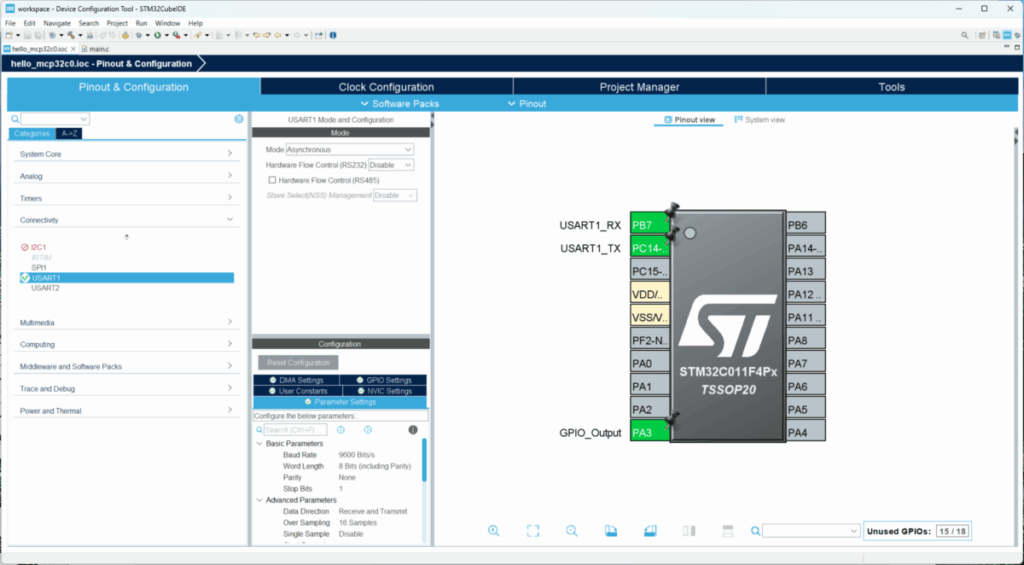Select SPI1 in Connectivity list

pos(39,268)
